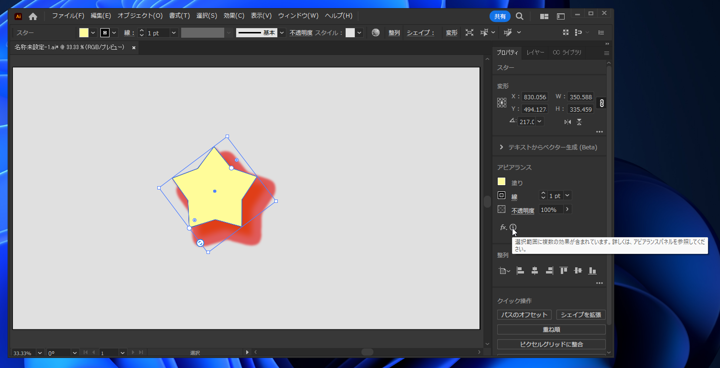Click the yellow star shape on canvas
The image size is (720, 368).
(214, 191)
